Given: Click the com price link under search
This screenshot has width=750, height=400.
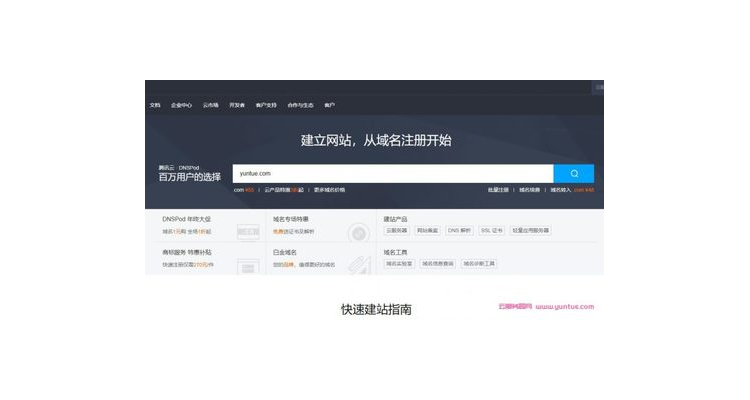Looking at the screenshot, I should pos(244,190).
